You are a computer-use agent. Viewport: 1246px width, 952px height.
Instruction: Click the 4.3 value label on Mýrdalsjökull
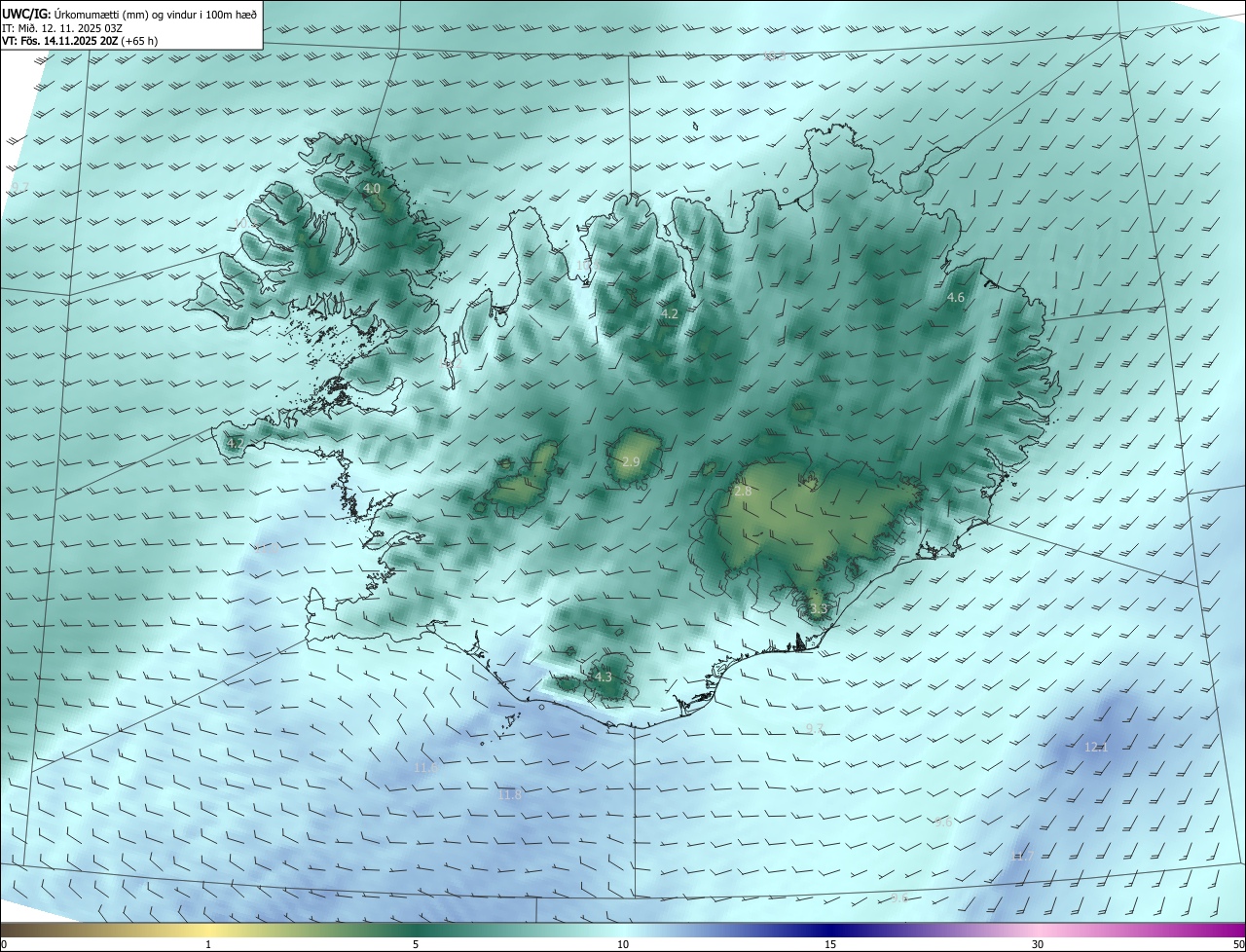tap(603, 677)
